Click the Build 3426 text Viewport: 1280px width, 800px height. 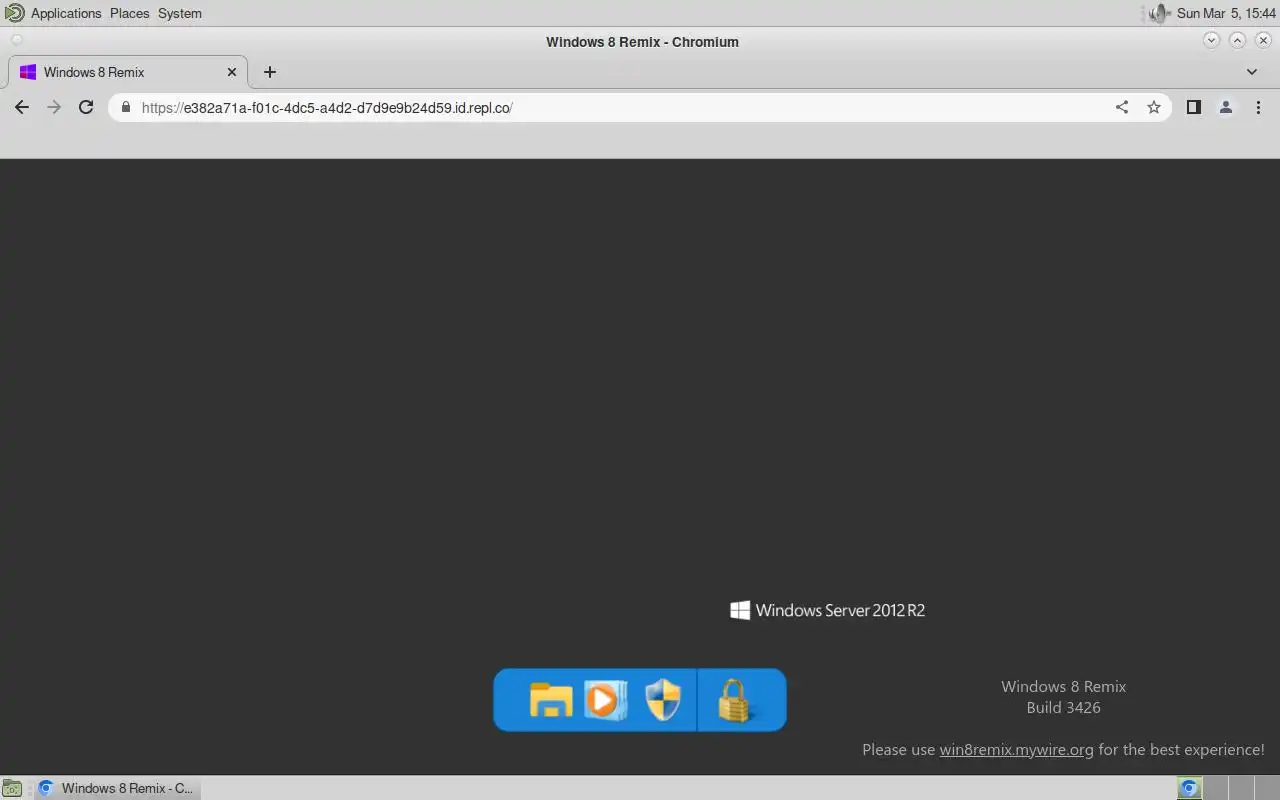[1063, 707]
